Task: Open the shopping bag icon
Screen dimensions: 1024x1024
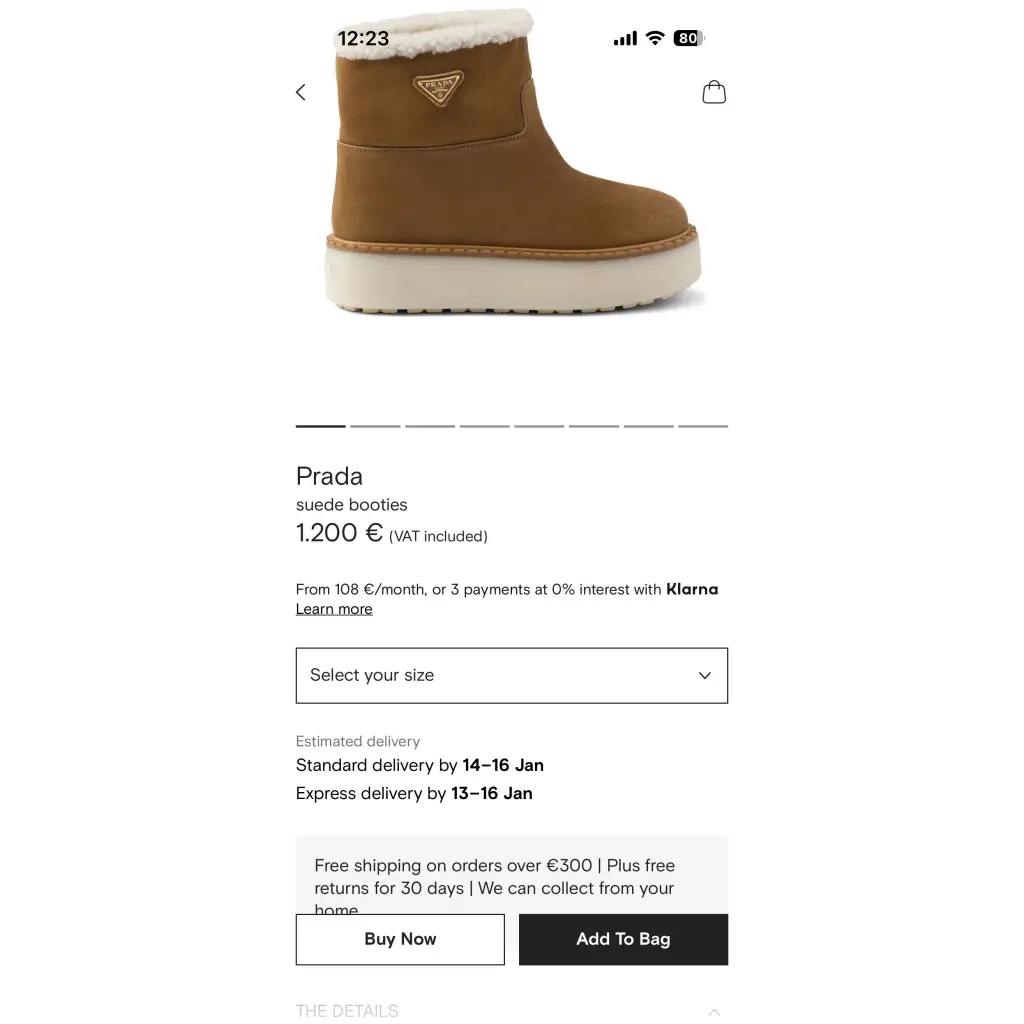Action: coord(714,92)
